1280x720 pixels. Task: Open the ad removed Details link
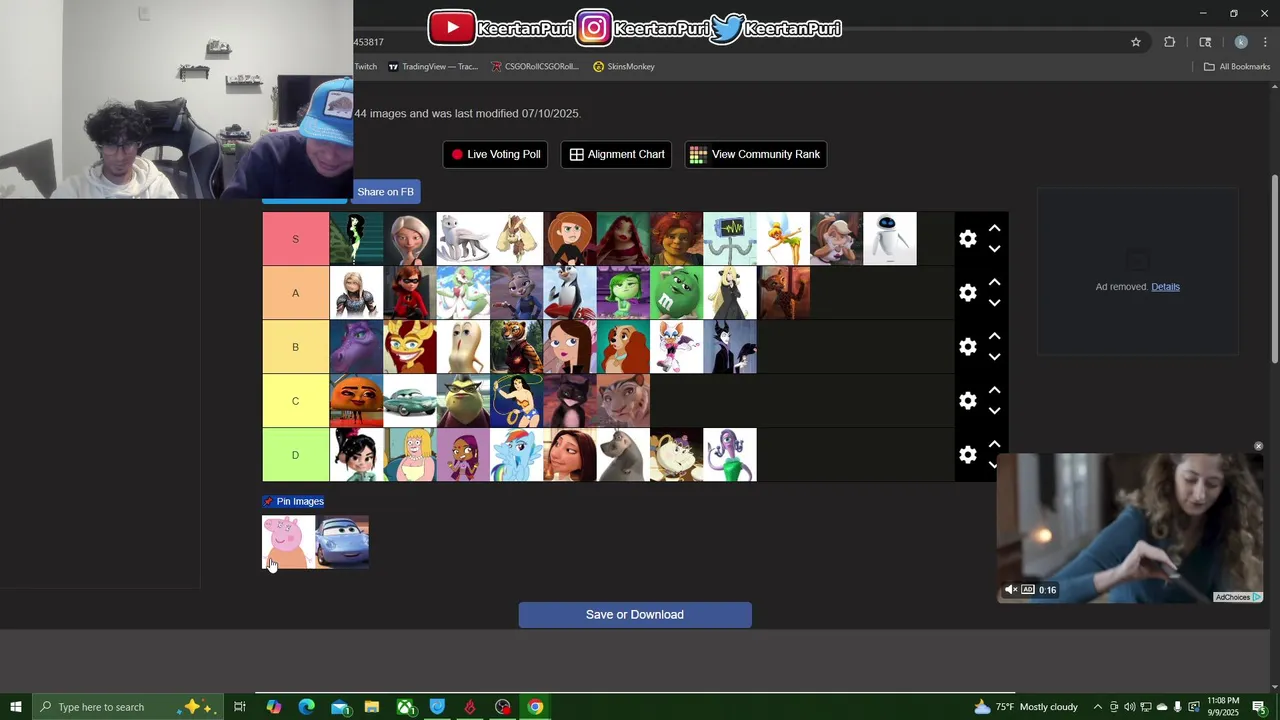click(x=1165, y=287)
